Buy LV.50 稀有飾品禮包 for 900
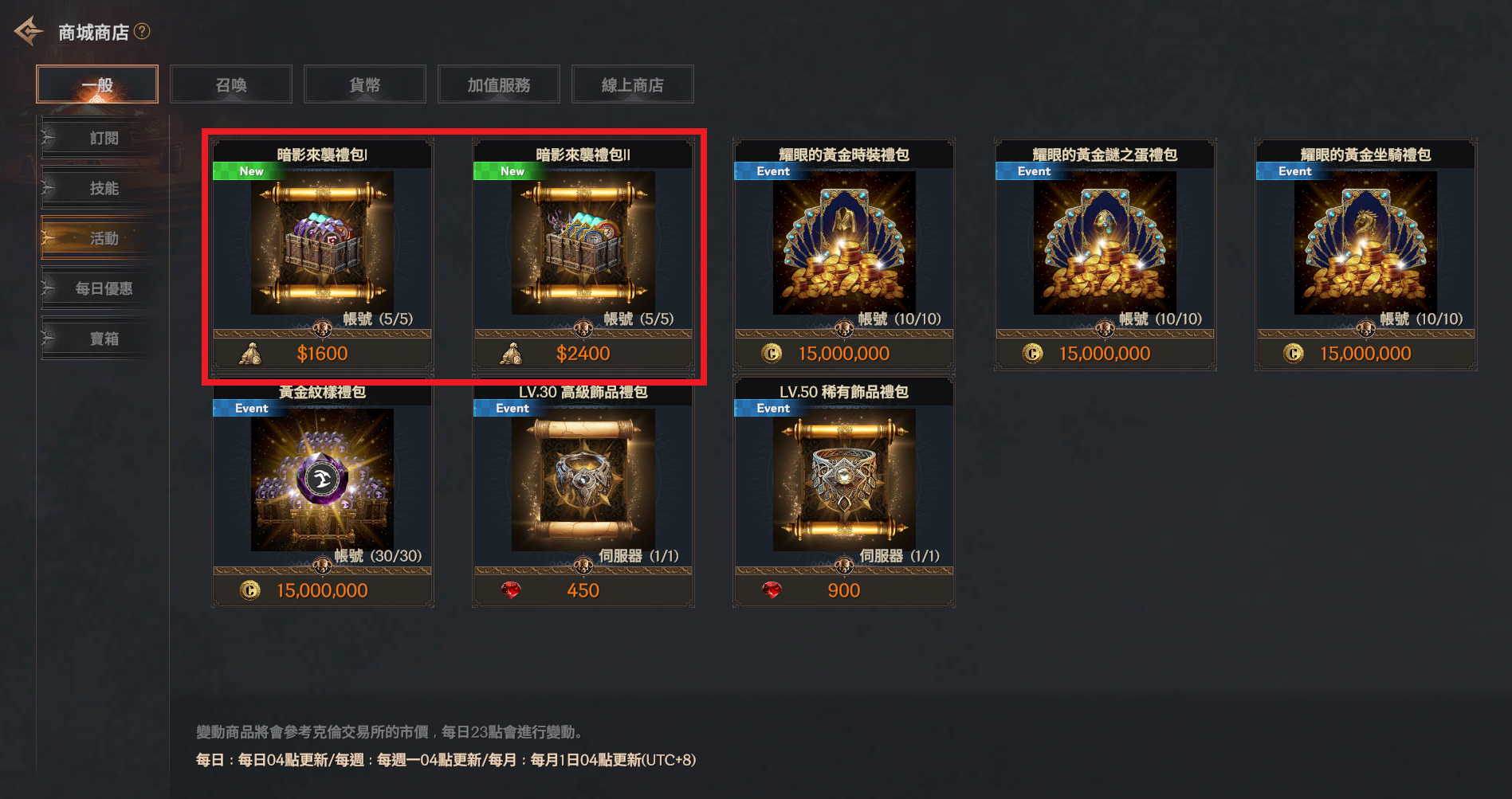 click(x=844, y=590)
